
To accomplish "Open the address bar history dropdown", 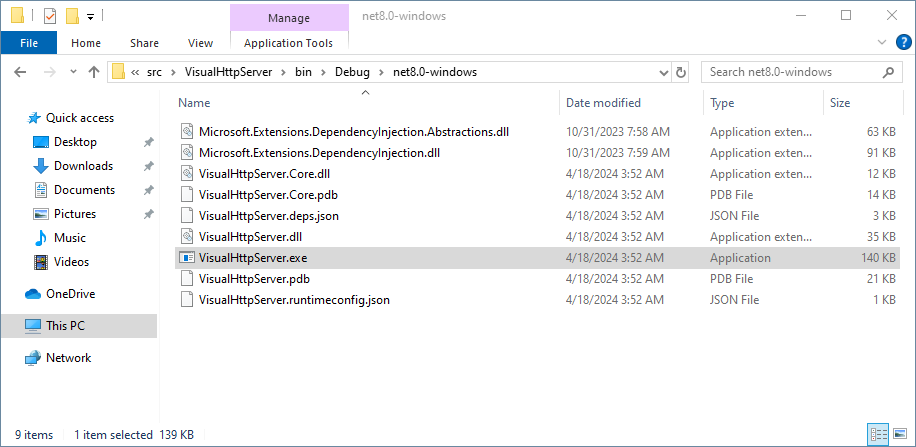I will tap(664, 72).
